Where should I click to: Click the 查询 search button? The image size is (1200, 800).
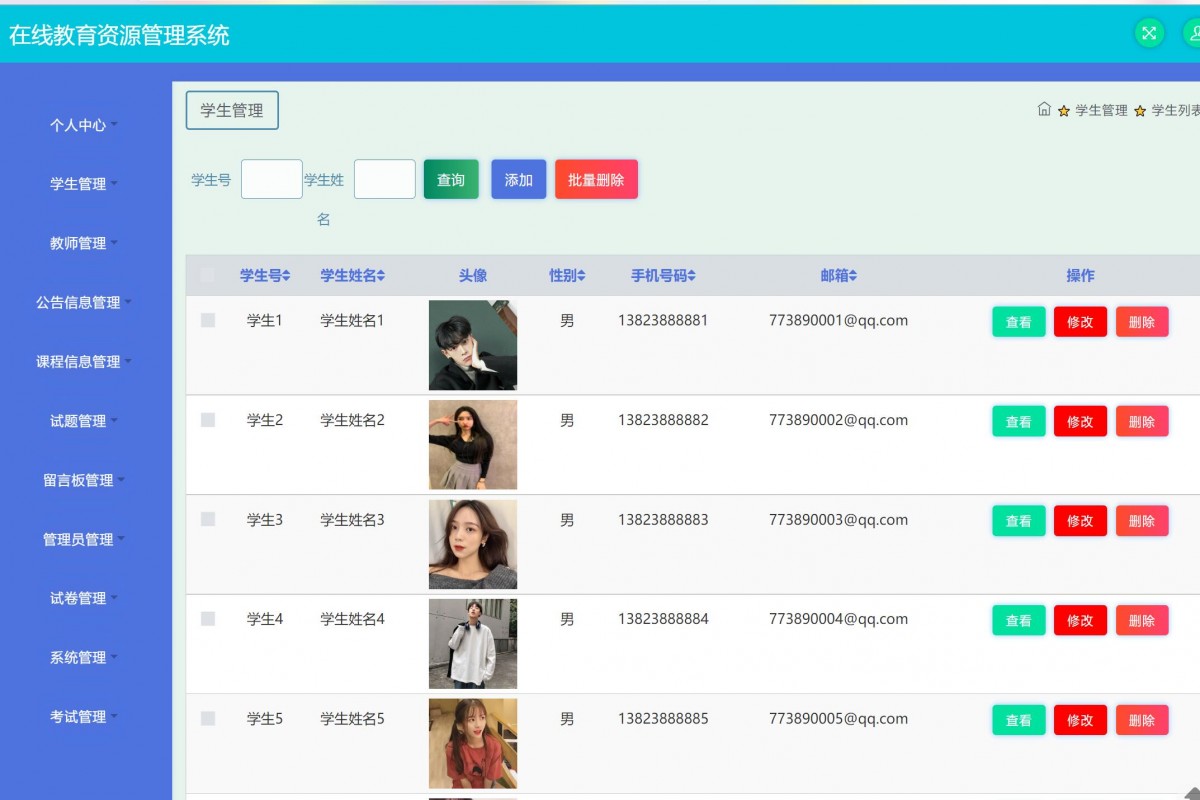coord(451,179)
